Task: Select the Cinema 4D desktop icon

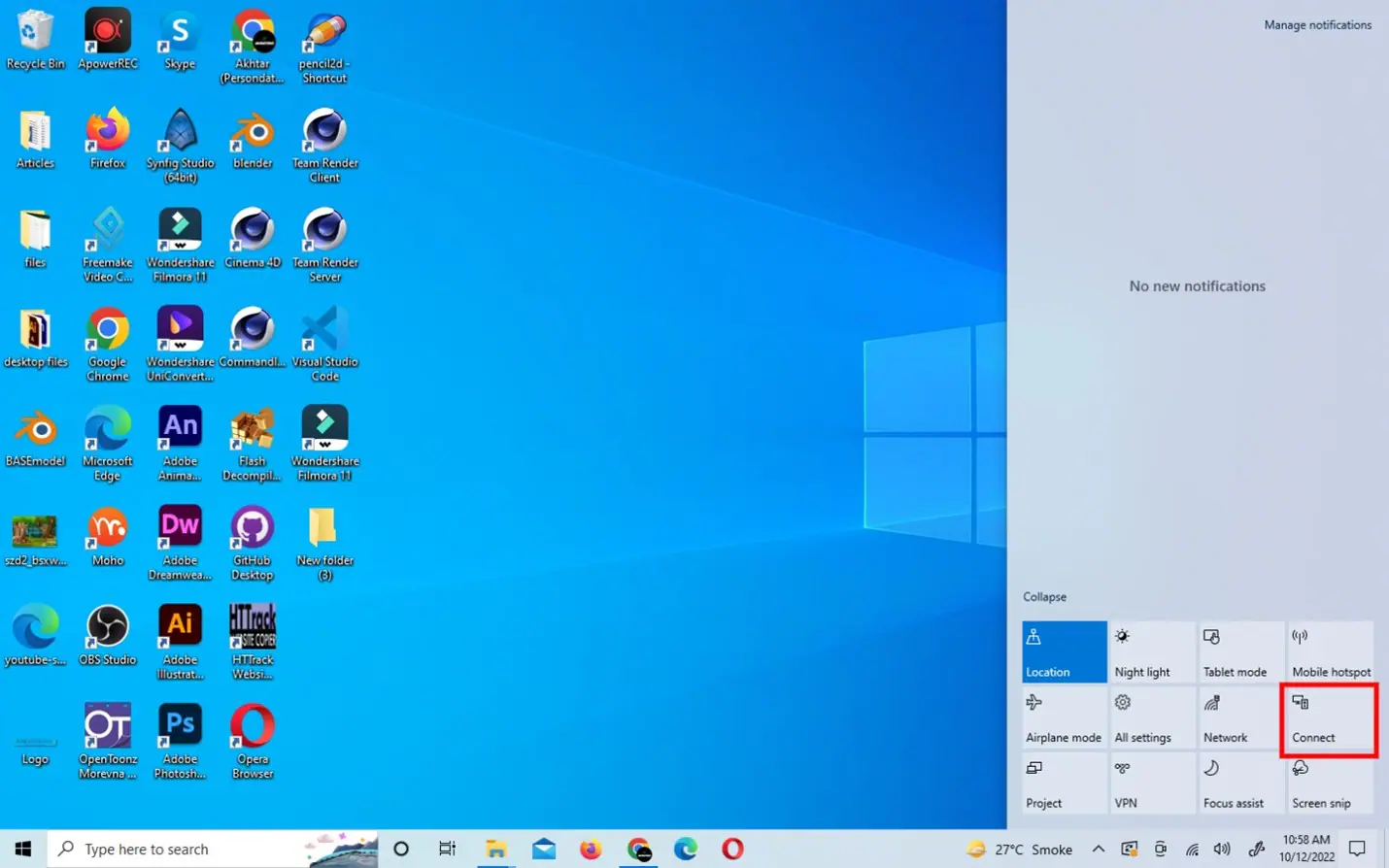Action: pos(253,238)
